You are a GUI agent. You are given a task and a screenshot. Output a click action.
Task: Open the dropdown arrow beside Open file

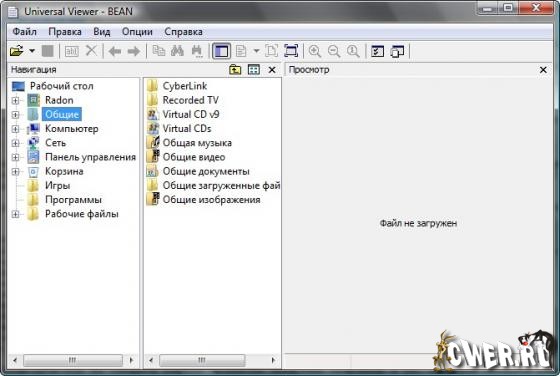click(x=32, y=51)
